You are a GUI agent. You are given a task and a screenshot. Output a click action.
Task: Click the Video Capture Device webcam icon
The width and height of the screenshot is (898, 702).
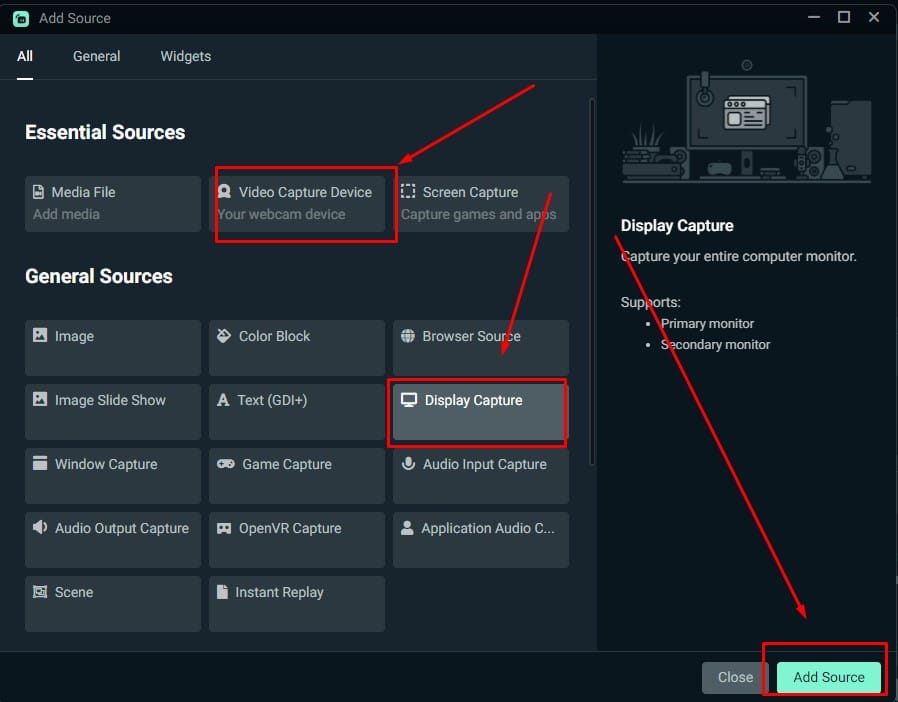pos(224,191)
